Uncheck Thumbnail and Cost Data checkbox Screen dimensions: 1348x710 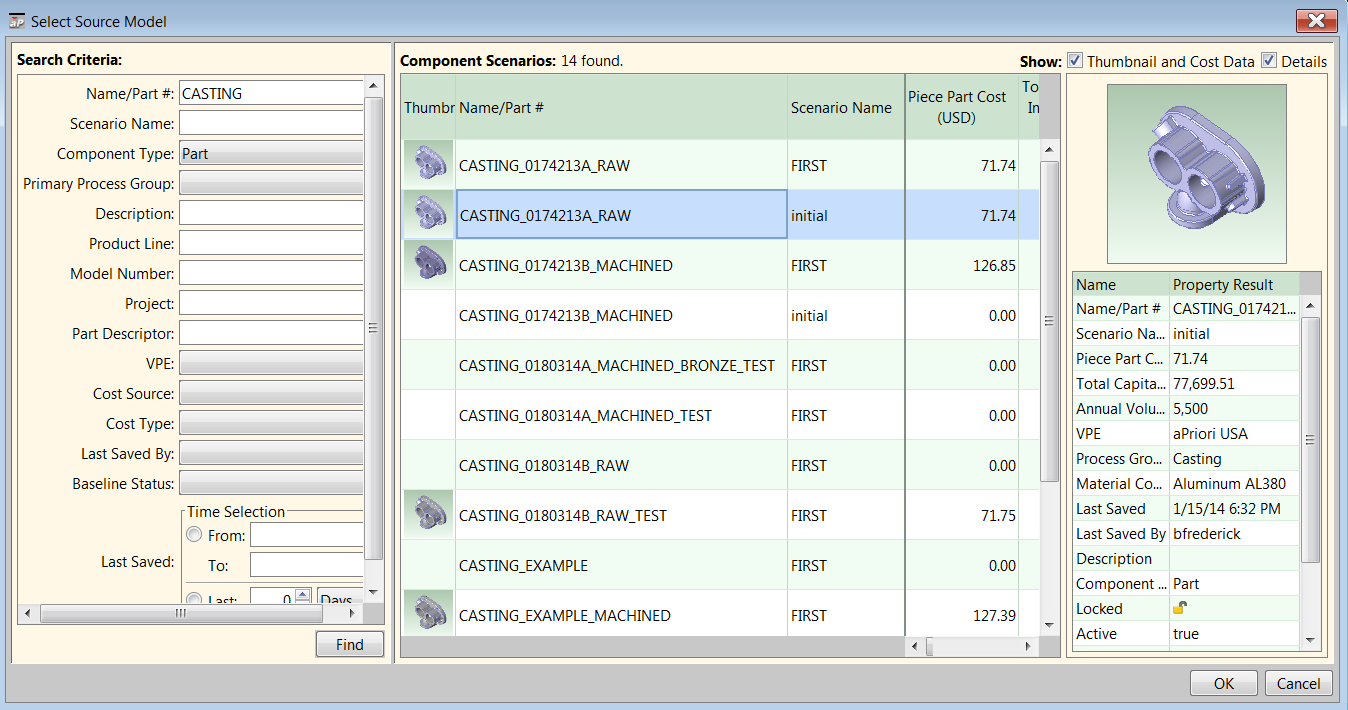pyautogui.click(x=1075, y=61)
